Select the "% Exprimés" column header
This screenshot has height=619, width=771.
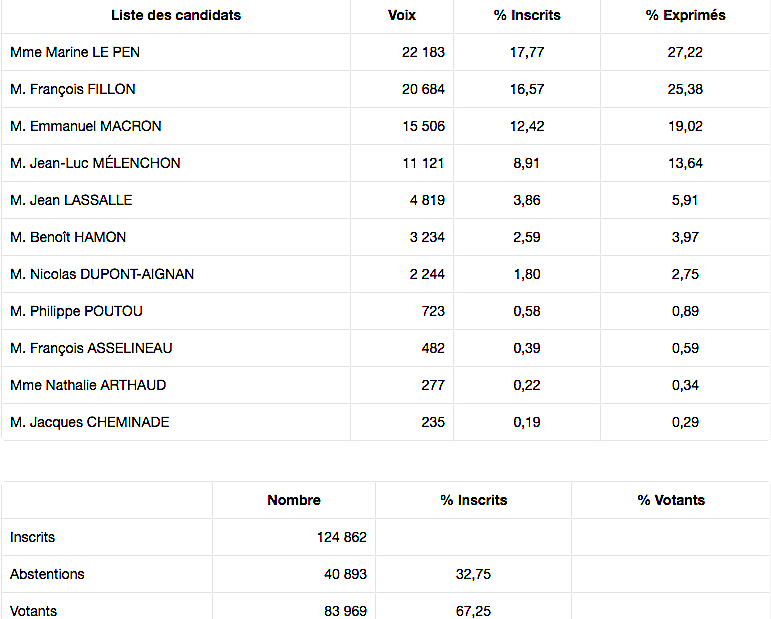[685, 15]
